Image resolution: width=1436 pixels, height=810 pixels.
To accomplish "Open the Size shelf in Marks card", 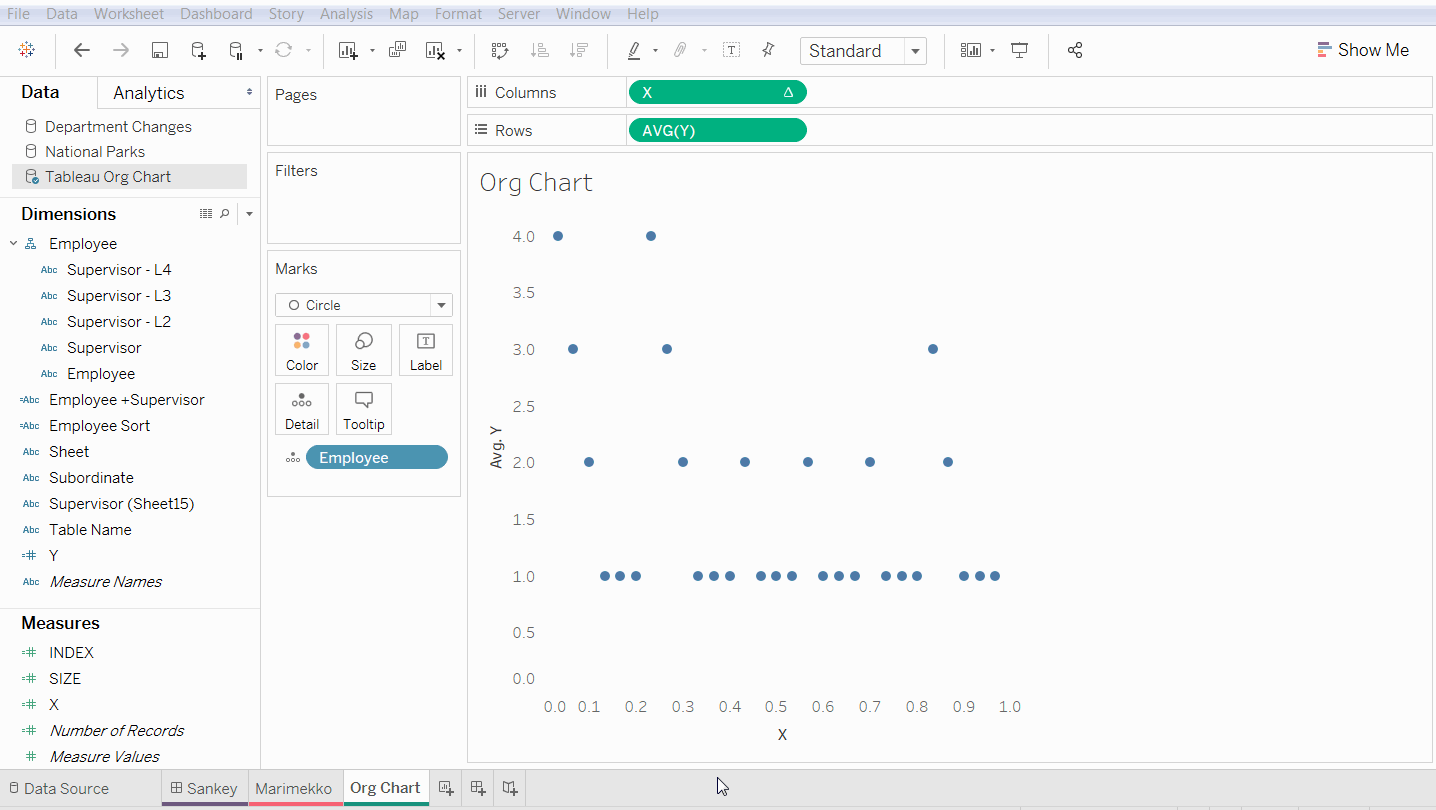I will pyautogui.click(x=363, y=350).
